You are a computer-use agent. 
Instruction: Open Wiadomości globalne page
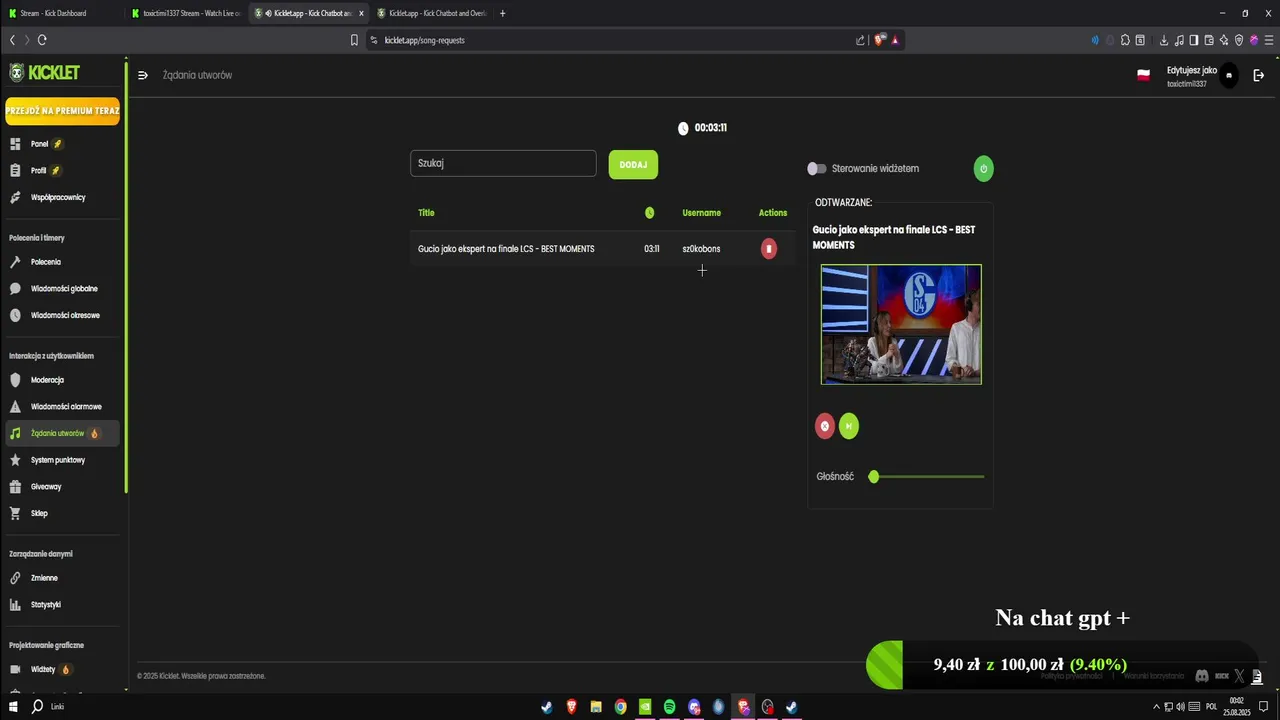[x=60, y=289]
